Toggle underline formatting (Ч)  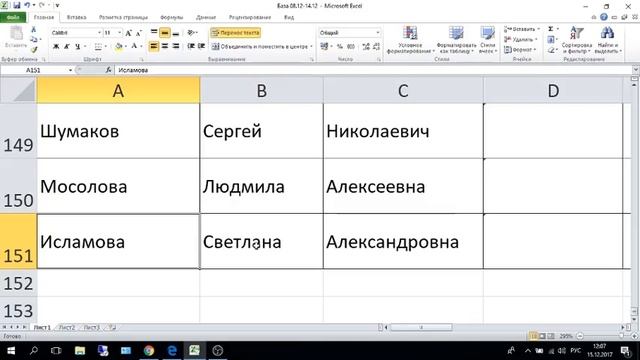(x=78, y=47)
